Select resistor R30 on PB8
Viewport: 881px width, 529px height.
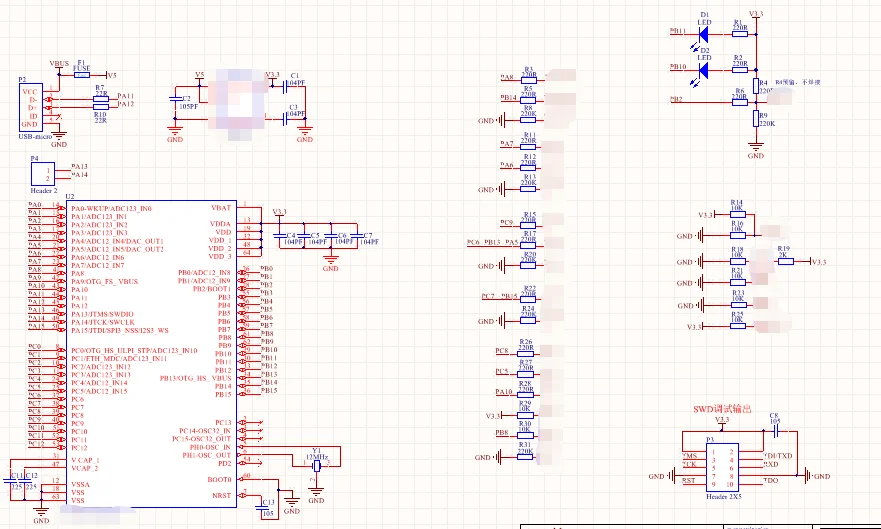pyautogui.click(x=525, y=435)
